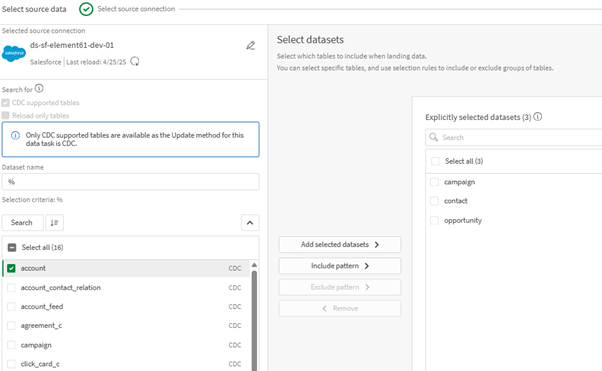This screenshot has width=602, height=371.
Task: Open the info icon beside Search for
Action: point(39,89)
